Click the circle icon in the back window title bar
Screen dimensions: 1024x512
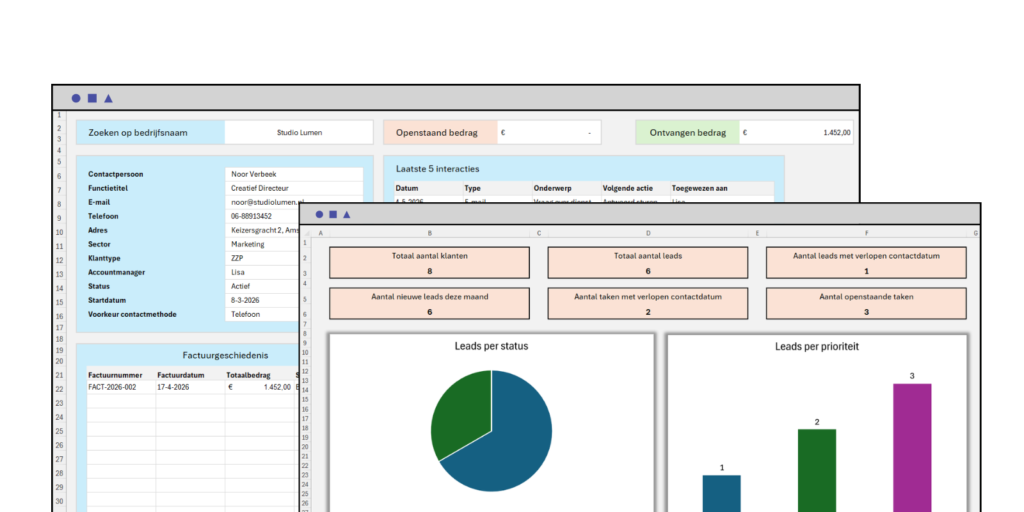pos(76,99)
